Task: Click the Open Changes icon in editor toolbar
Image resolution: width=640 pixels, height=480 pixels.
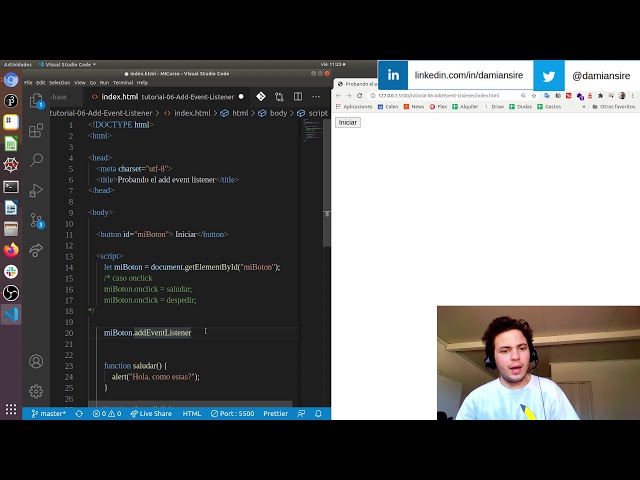Action: tap(279, 97)
